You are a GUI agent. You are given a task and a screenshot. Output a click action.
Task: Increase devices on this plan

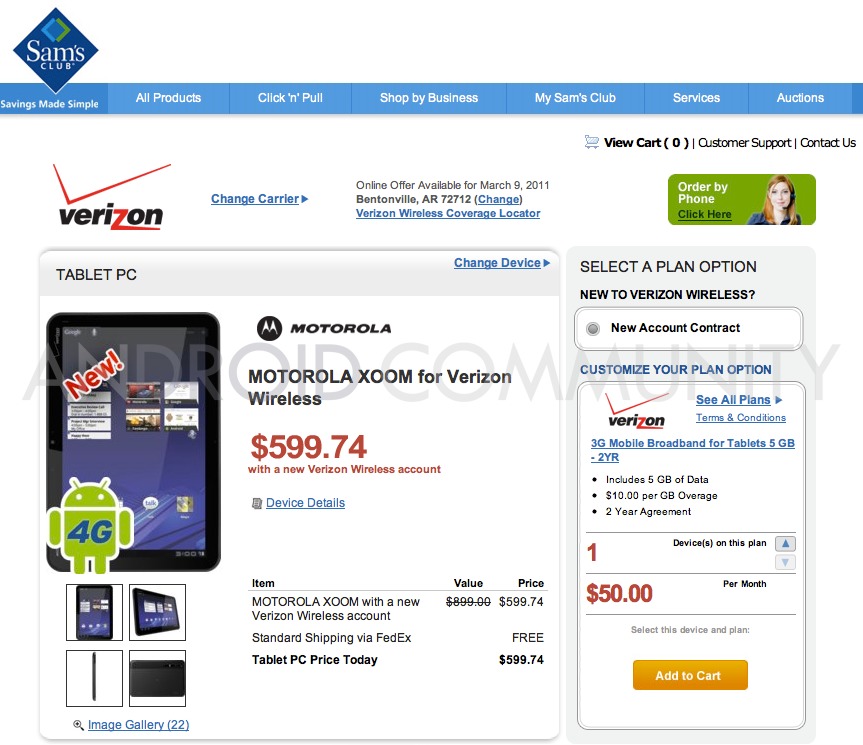pyautogui.click(x=785, y=544)
